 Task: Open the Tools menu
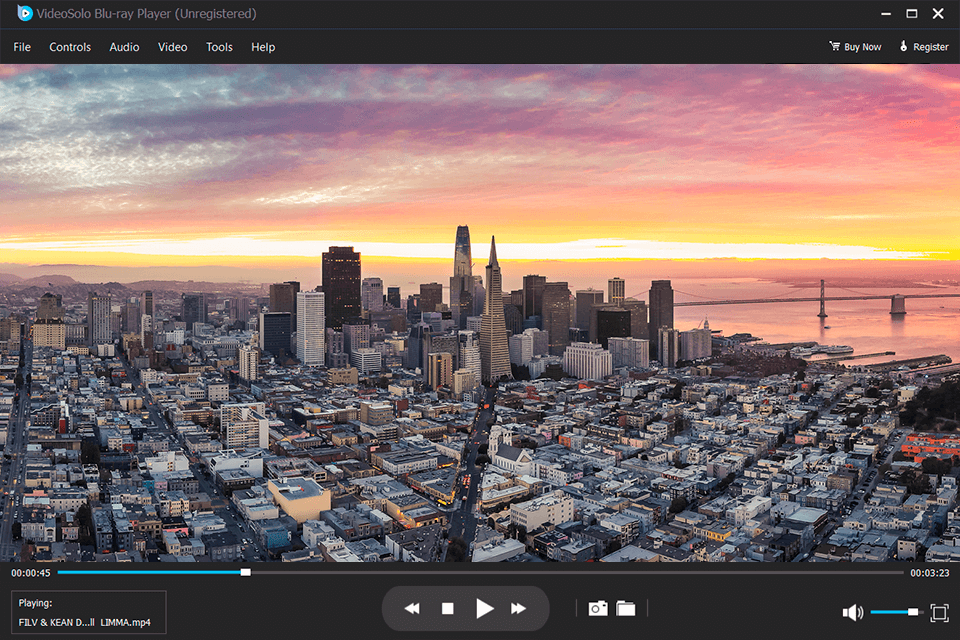click(219, 46)
